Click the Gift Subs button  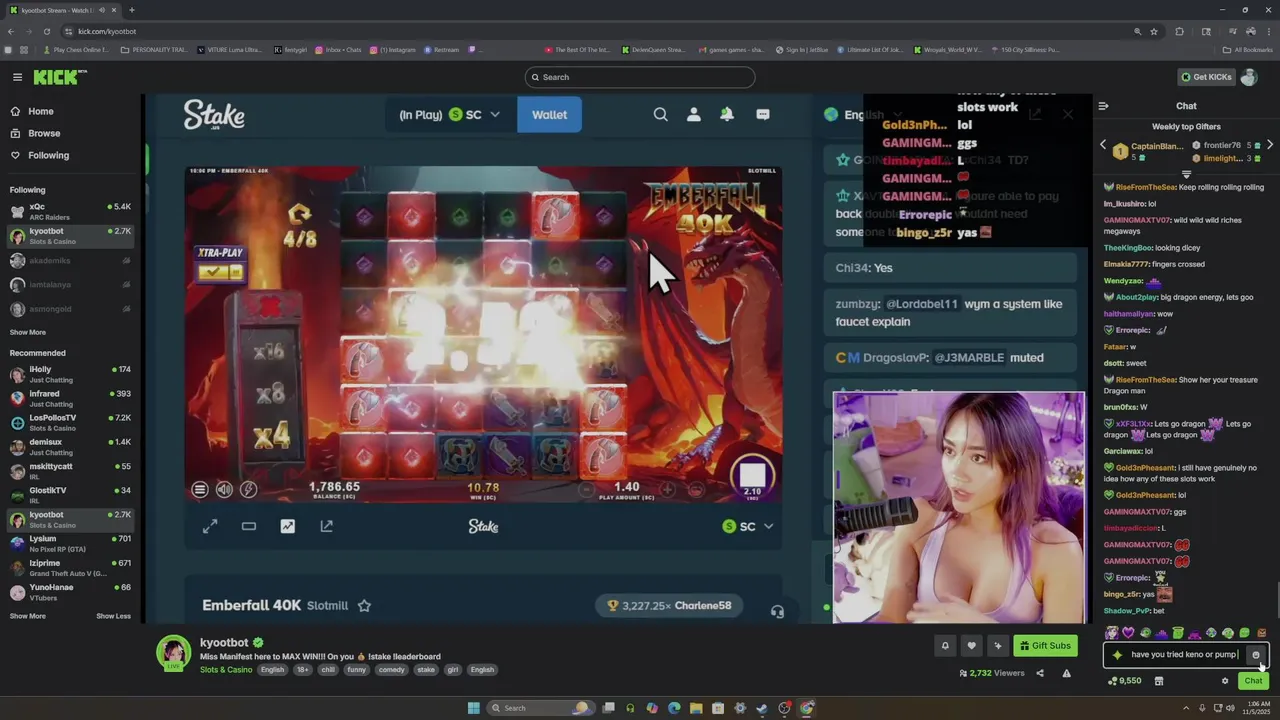tap(1045, 646)
